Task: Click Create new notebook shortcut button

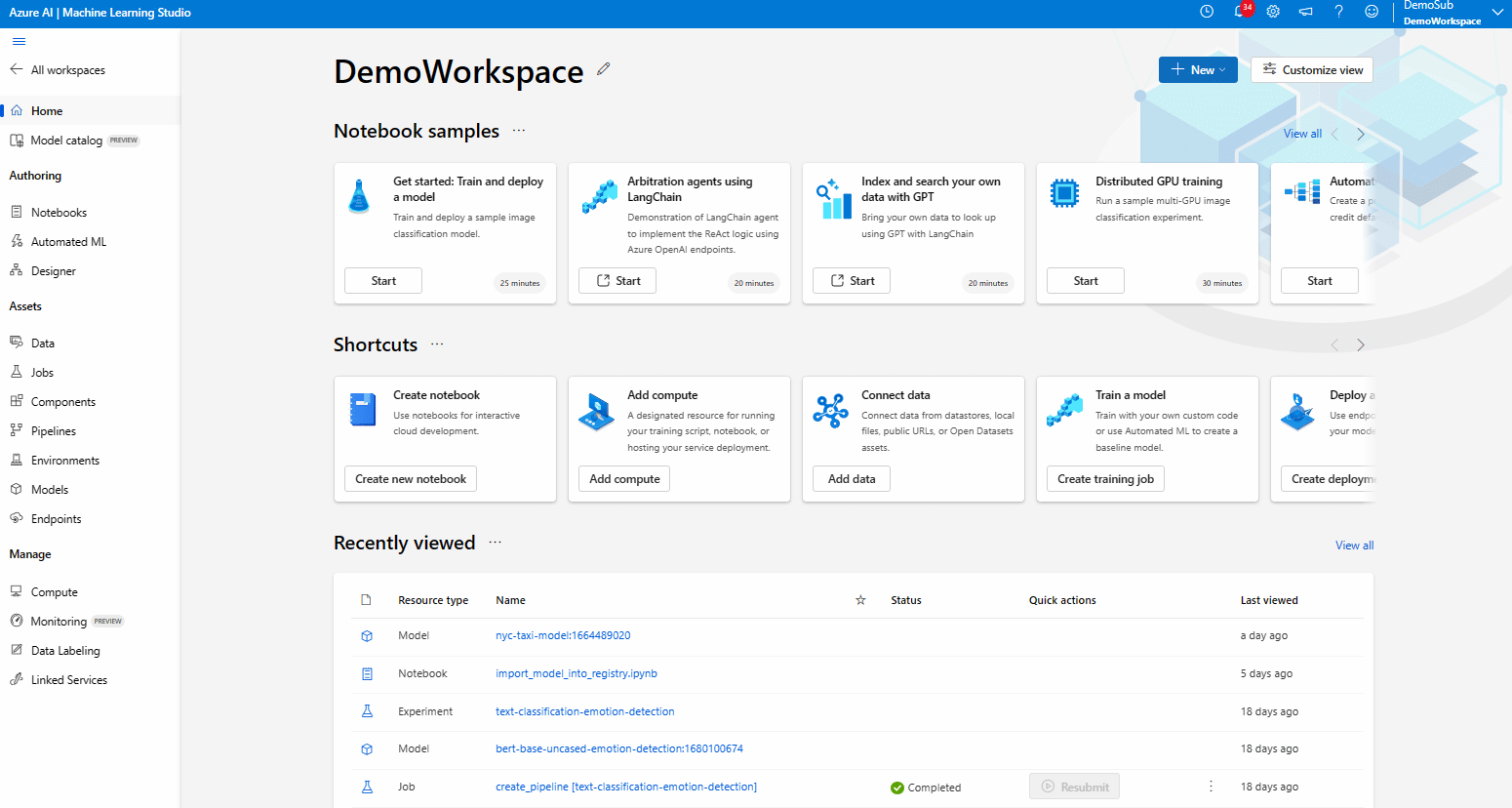Action: (x=410, y=478)
